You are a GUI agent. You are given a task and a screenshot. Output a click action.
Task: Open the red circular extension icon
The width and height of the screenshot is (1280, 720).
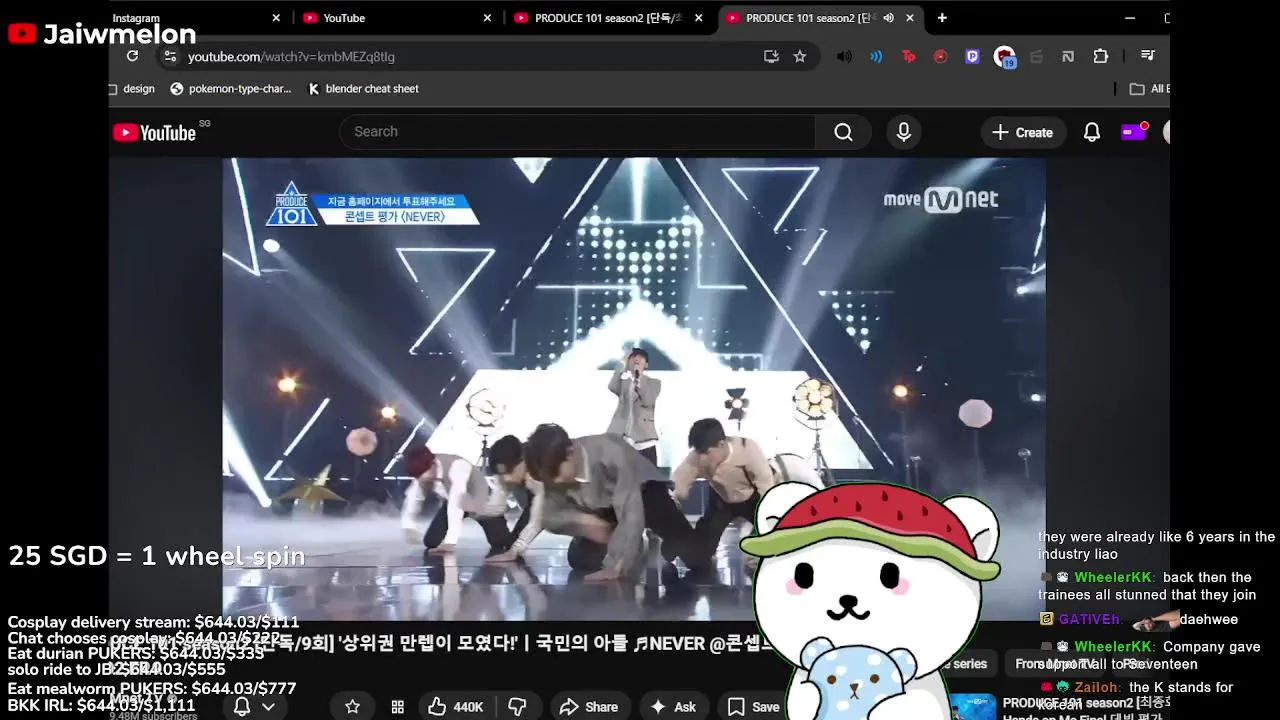[x=940, y=57]
